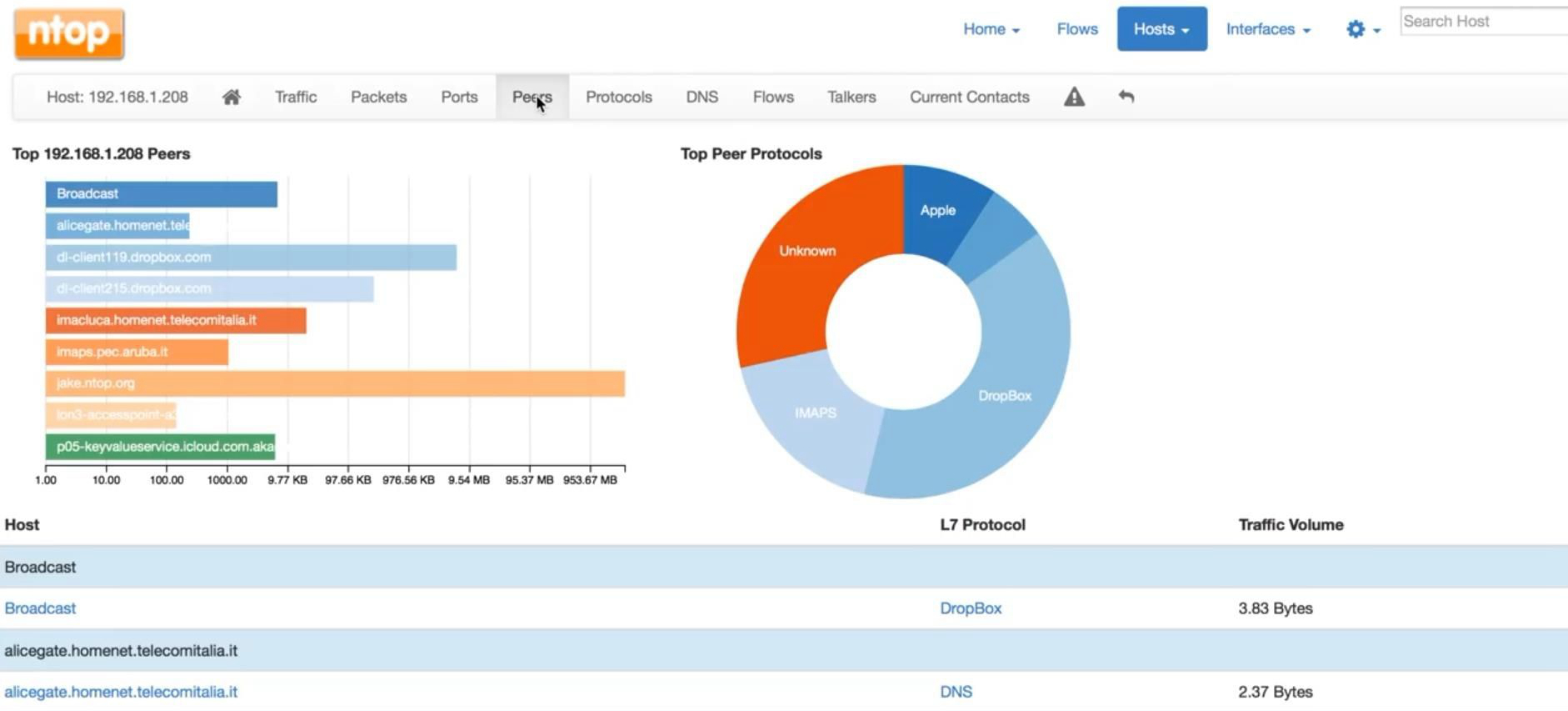Click the unlabeled slice beside the Apple slice
The image size is (1568, 711).
[x=994, y=238]
